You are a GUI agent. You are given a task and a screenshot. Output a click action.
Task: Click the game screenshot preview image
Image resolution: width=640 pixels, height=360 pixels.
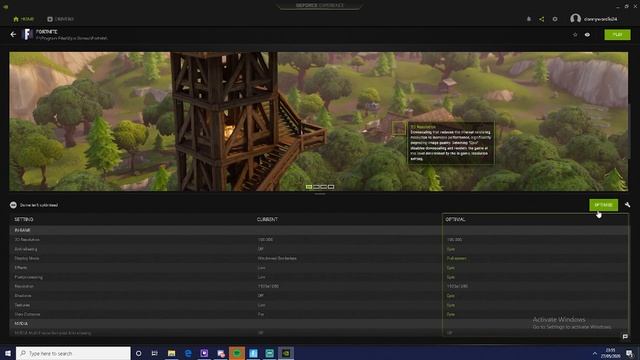click(318, 121)
